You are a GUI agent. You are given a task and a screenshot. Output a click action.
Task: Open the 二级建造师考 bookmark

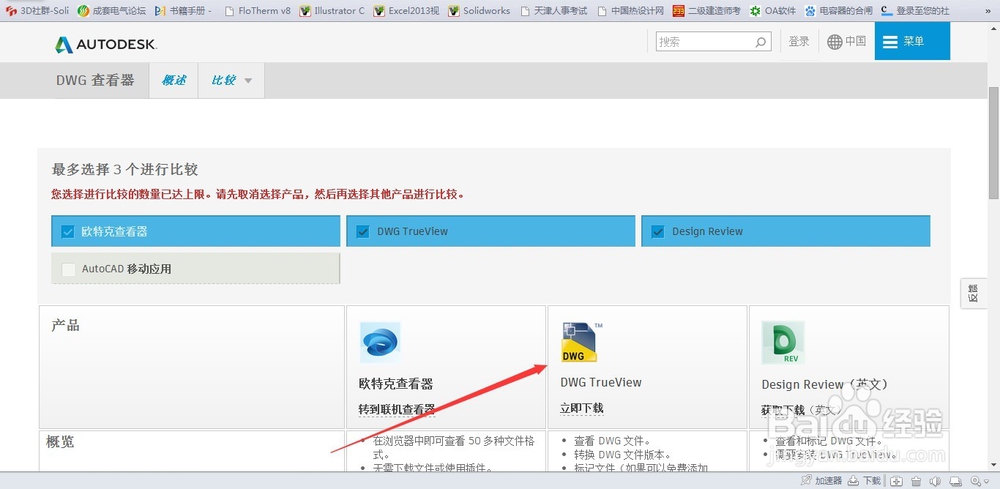pyautogui.click(x=707, y=10)
